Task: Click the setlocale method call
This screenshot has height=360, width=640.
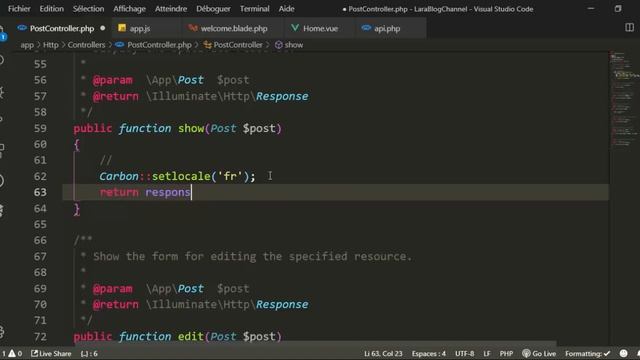Action: coord(181,176)
